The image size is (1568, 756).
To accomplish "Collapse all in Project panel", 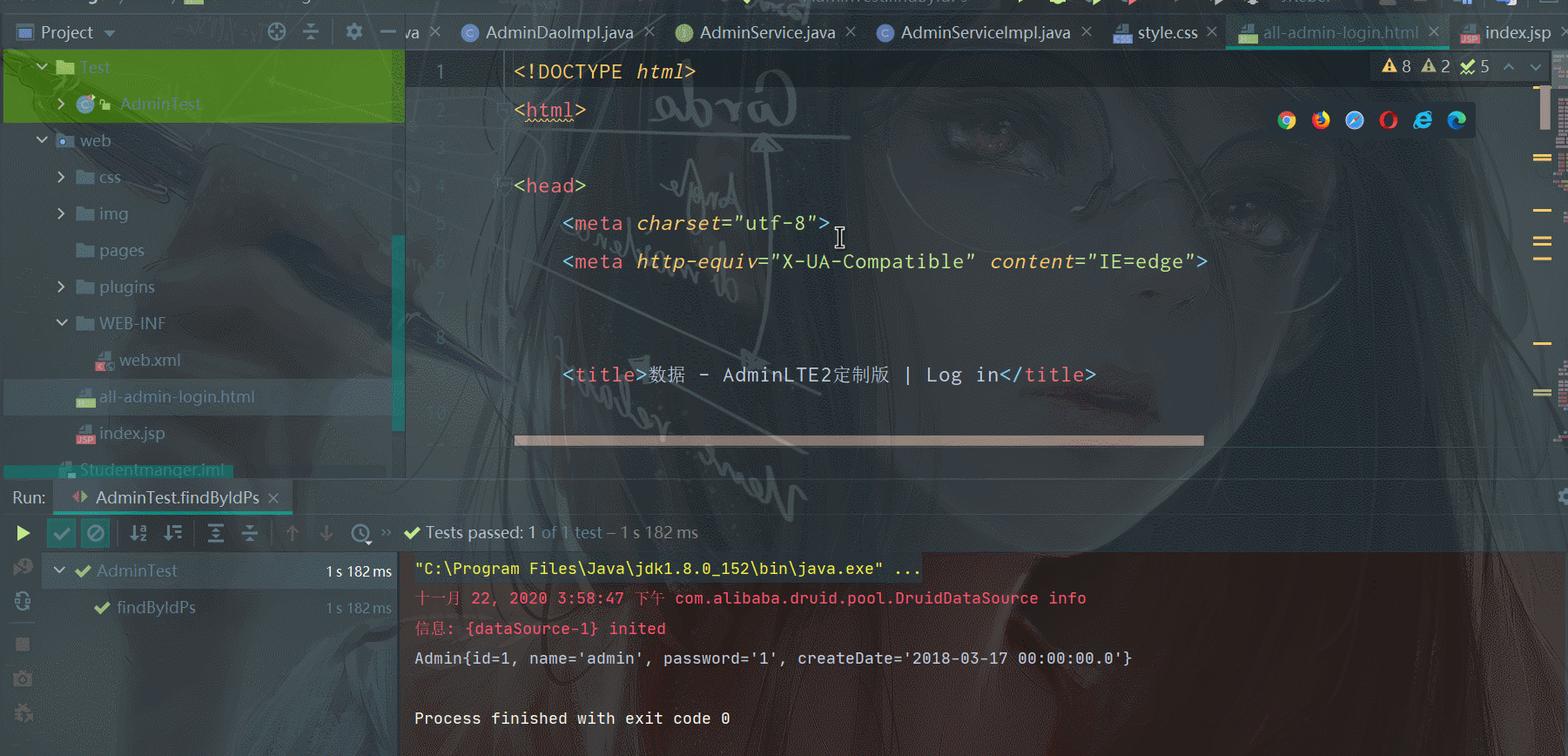I will pyautogui.click(x=311, y=32).
